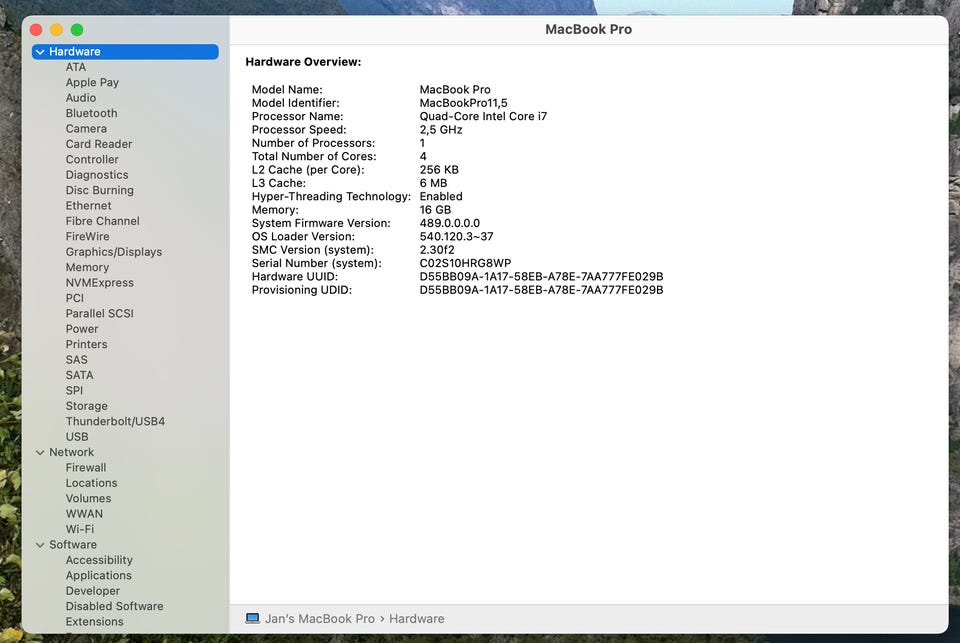The height and width of the screenshot is (643, 960).
Task: Select the Power item in the sidebar
Action: (x=82, y=329)
